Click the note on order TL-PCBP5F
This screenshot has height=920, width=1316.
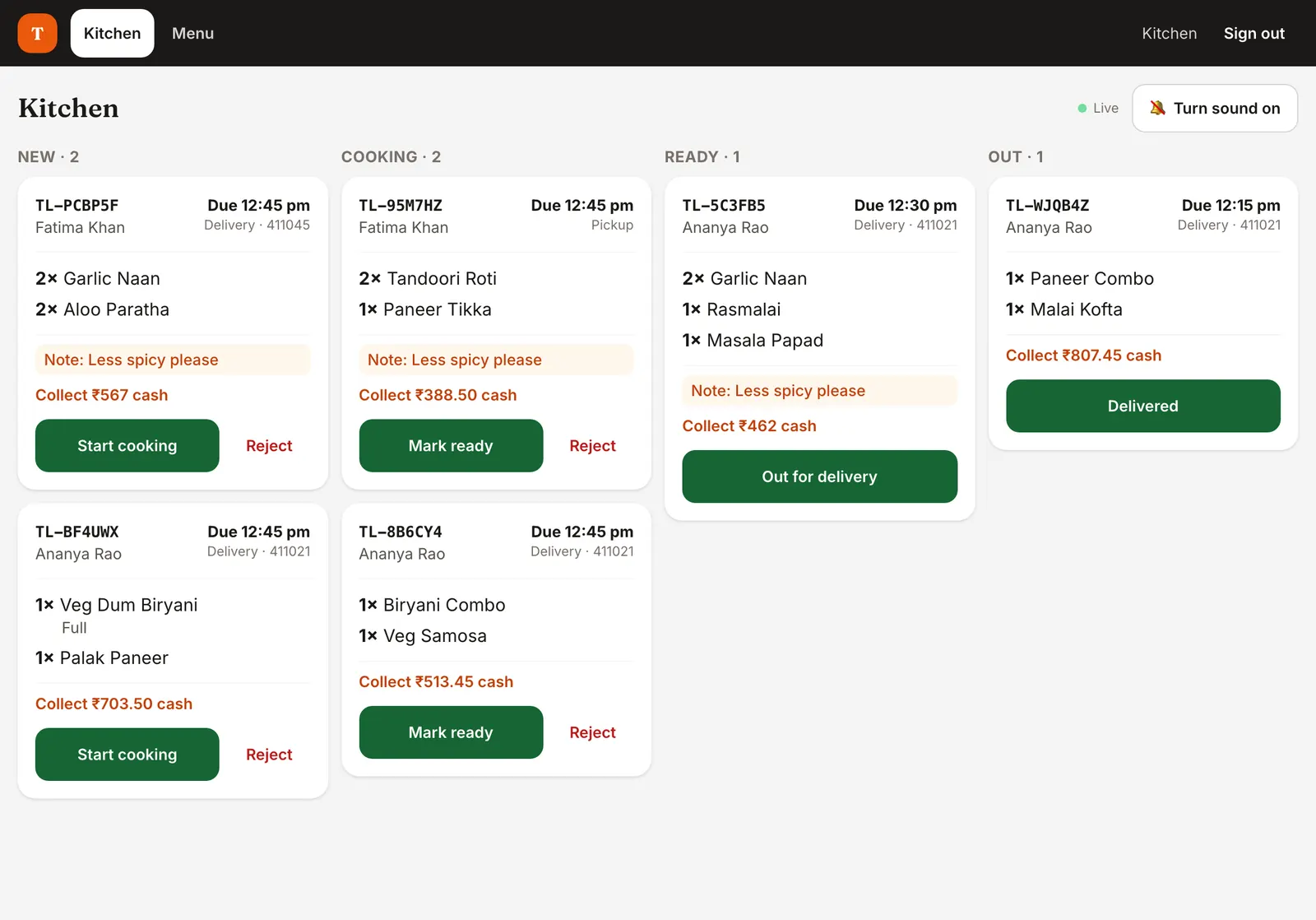(173, 360)
